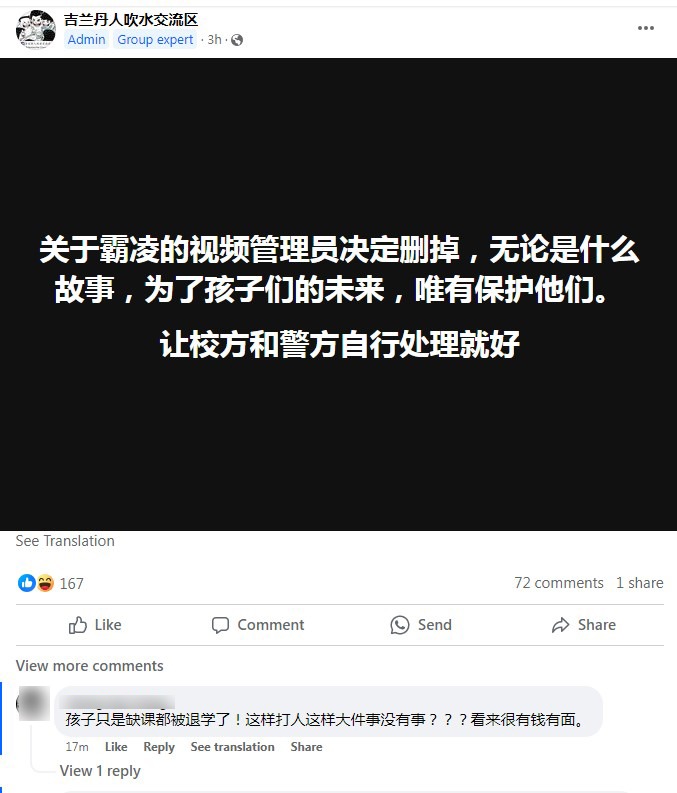Expand View more comments
Screen dimensions: 677x793
click(89, 666)
